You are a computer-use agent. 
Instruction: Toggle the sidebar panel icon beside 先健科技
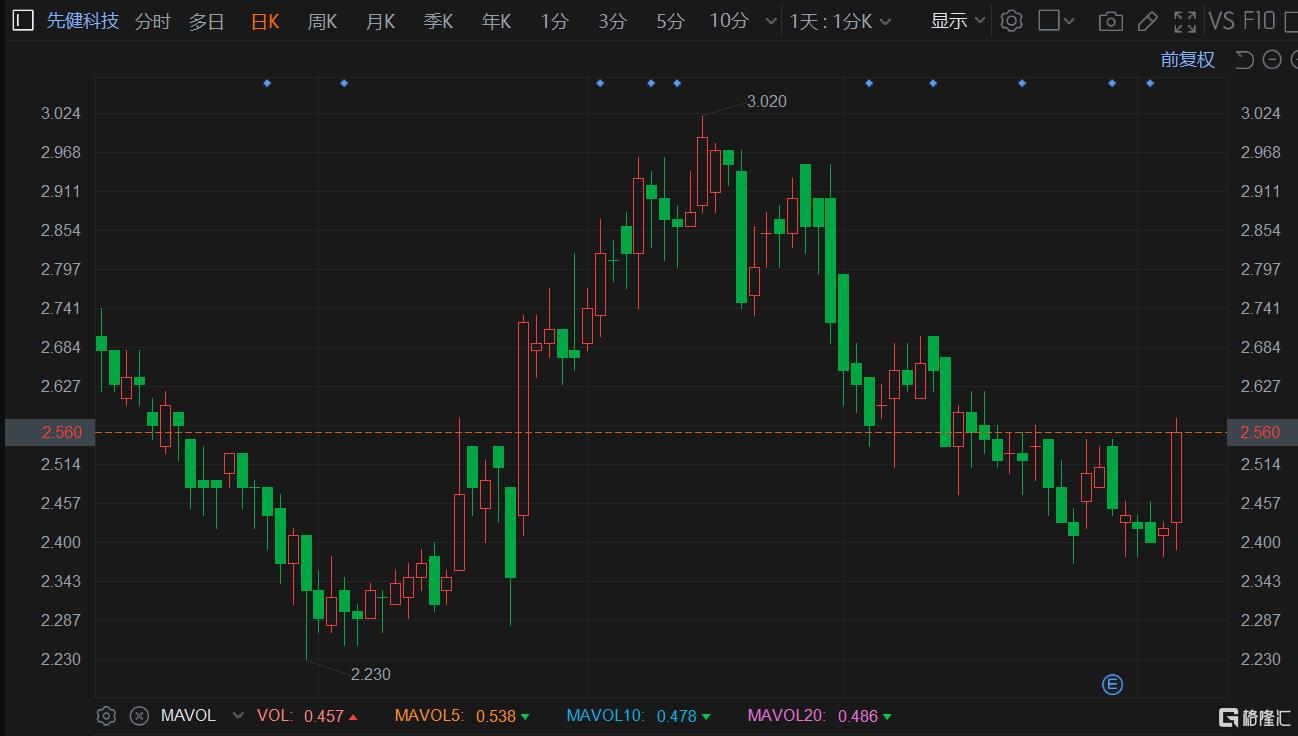pyautogui.click(x=22, y=21)
